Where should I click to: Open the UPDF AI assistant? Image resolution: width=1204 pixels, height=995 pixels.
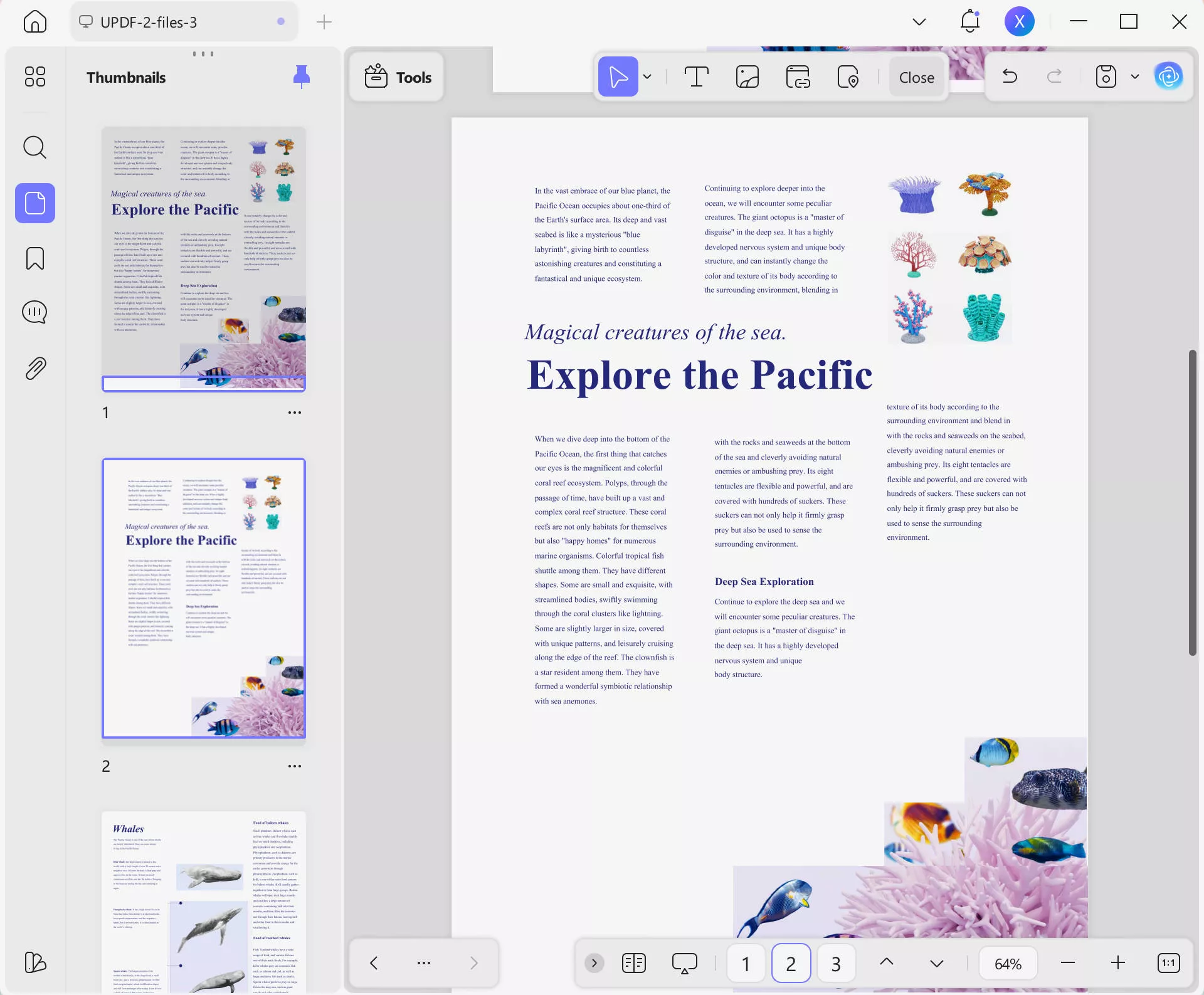1168,76
